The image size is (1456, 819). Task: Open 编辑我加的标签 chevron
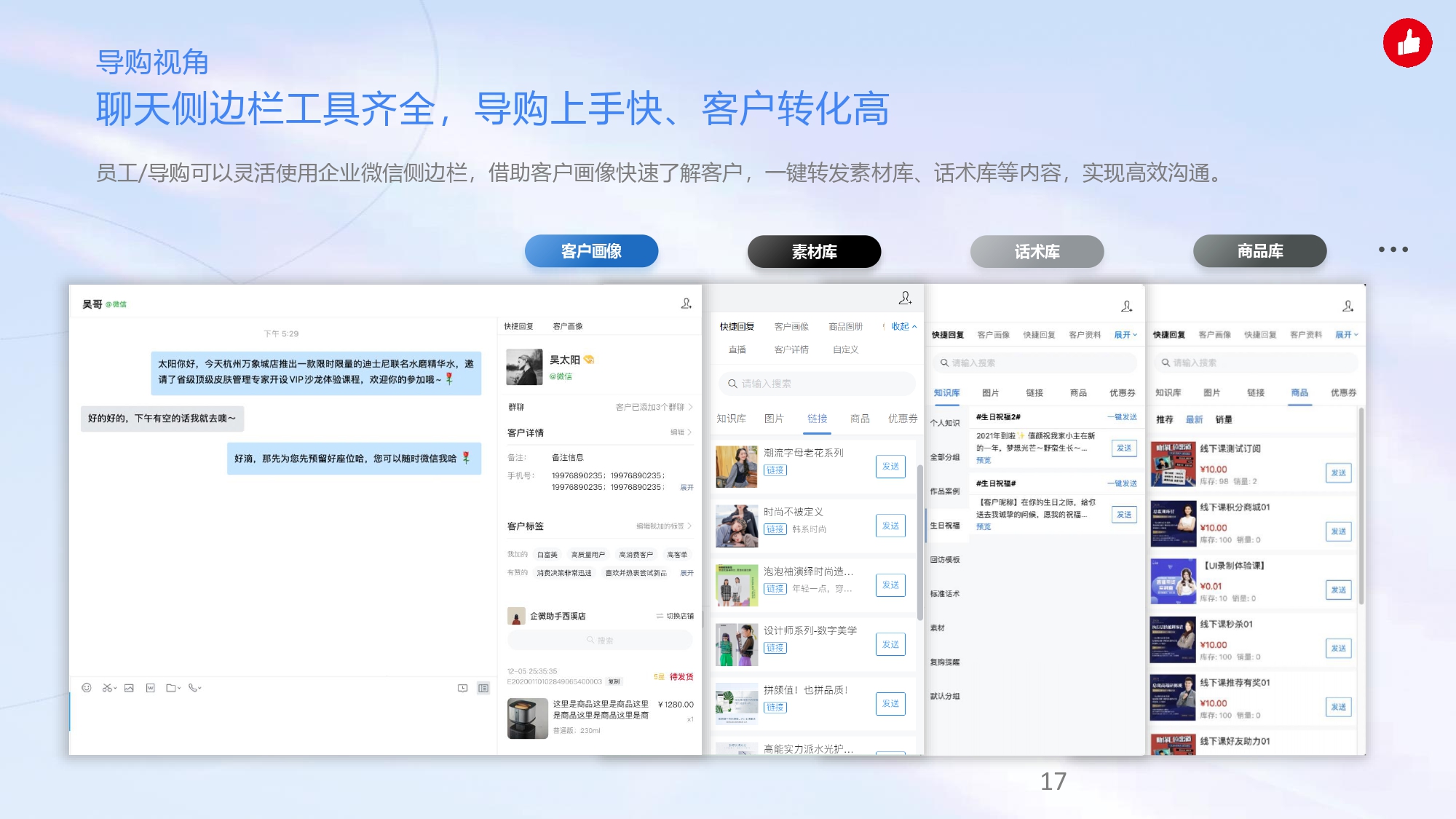coord(689,526)
